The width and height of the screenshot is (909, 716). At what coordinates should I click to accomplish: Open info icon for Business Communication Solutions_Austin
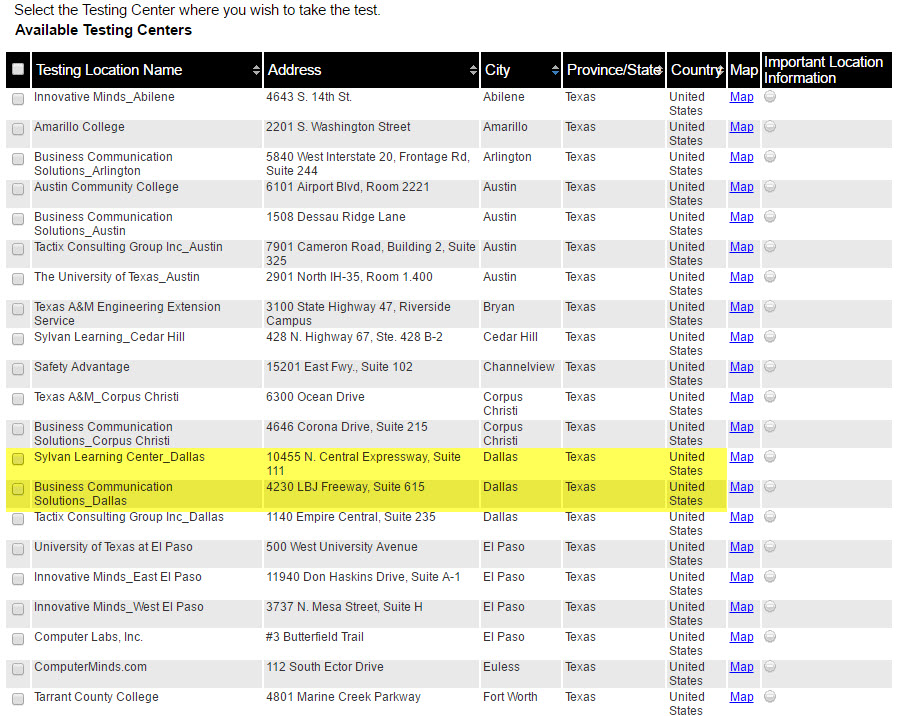coord(770,217)
